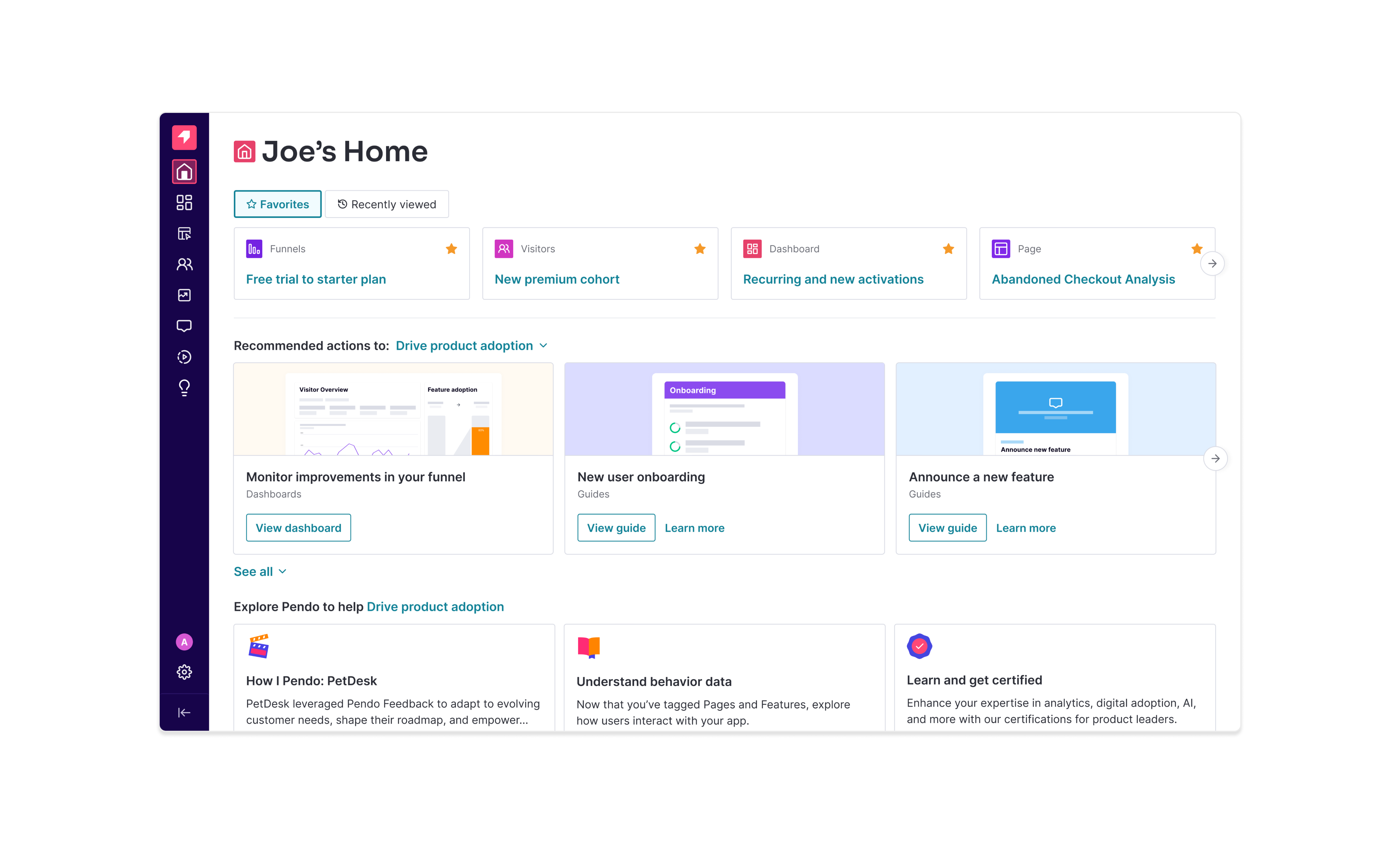1400x842 pixels.
Task: Unstar the Abandoned Checkout Analysis page
Action: click(x=1197, y=249)
